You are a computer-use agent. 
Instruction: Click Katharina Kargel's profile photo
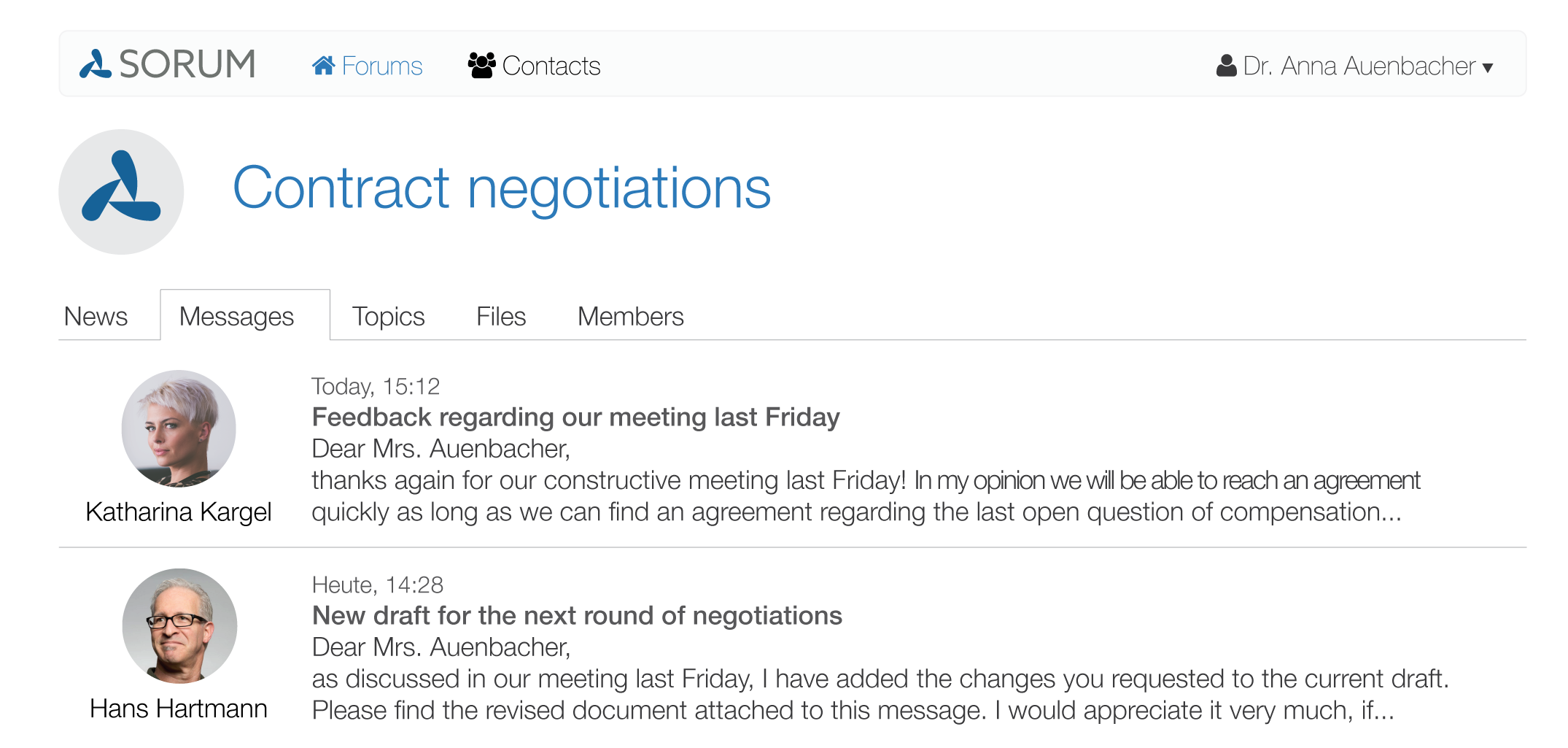click(x=179, y=428)
